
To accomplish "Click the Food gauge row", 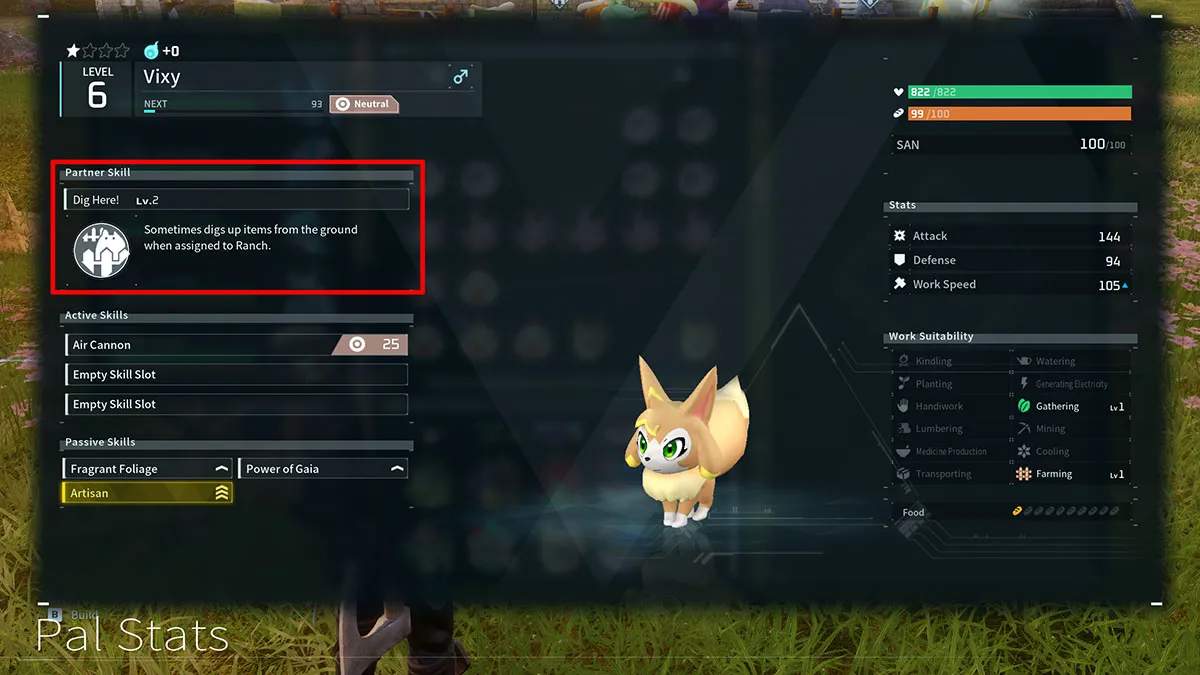I will [1011, 512].
